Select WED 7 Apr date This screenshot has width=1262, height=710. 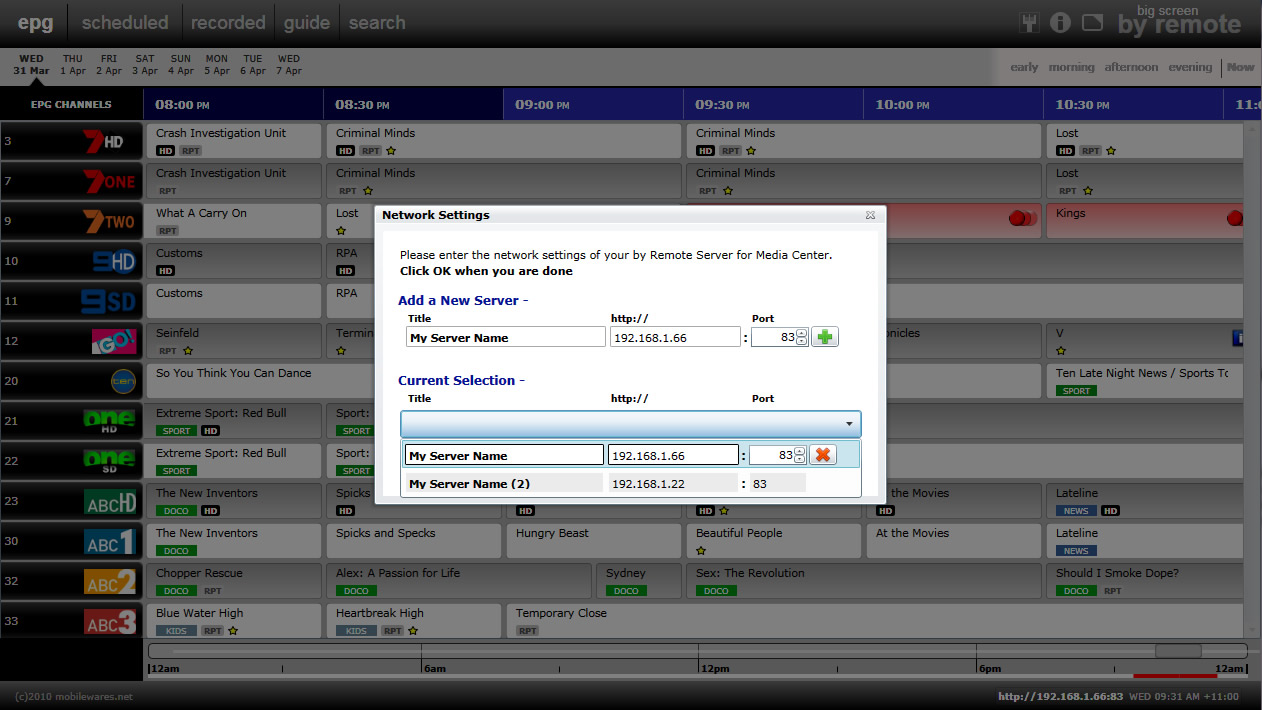point(289,65)
